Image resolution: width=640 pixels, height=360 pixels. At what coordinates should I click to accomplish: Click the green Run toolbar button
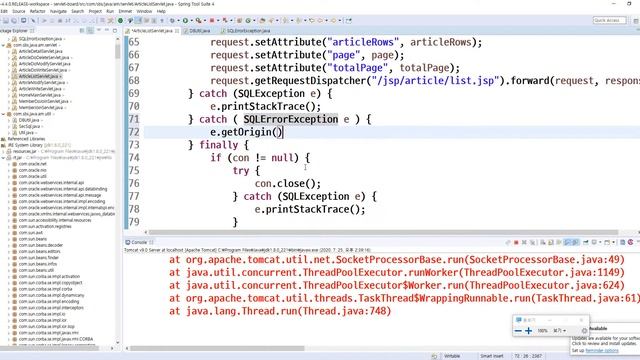tap(185, 20)
